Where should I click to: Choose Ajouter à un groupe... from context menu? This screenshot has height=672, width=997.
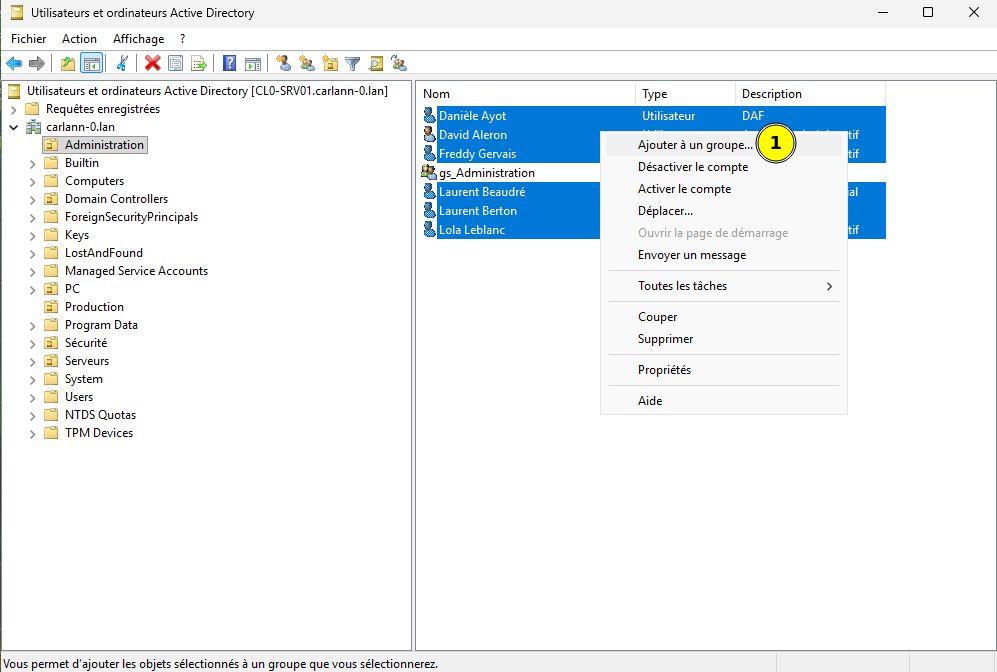coord(724,145)
